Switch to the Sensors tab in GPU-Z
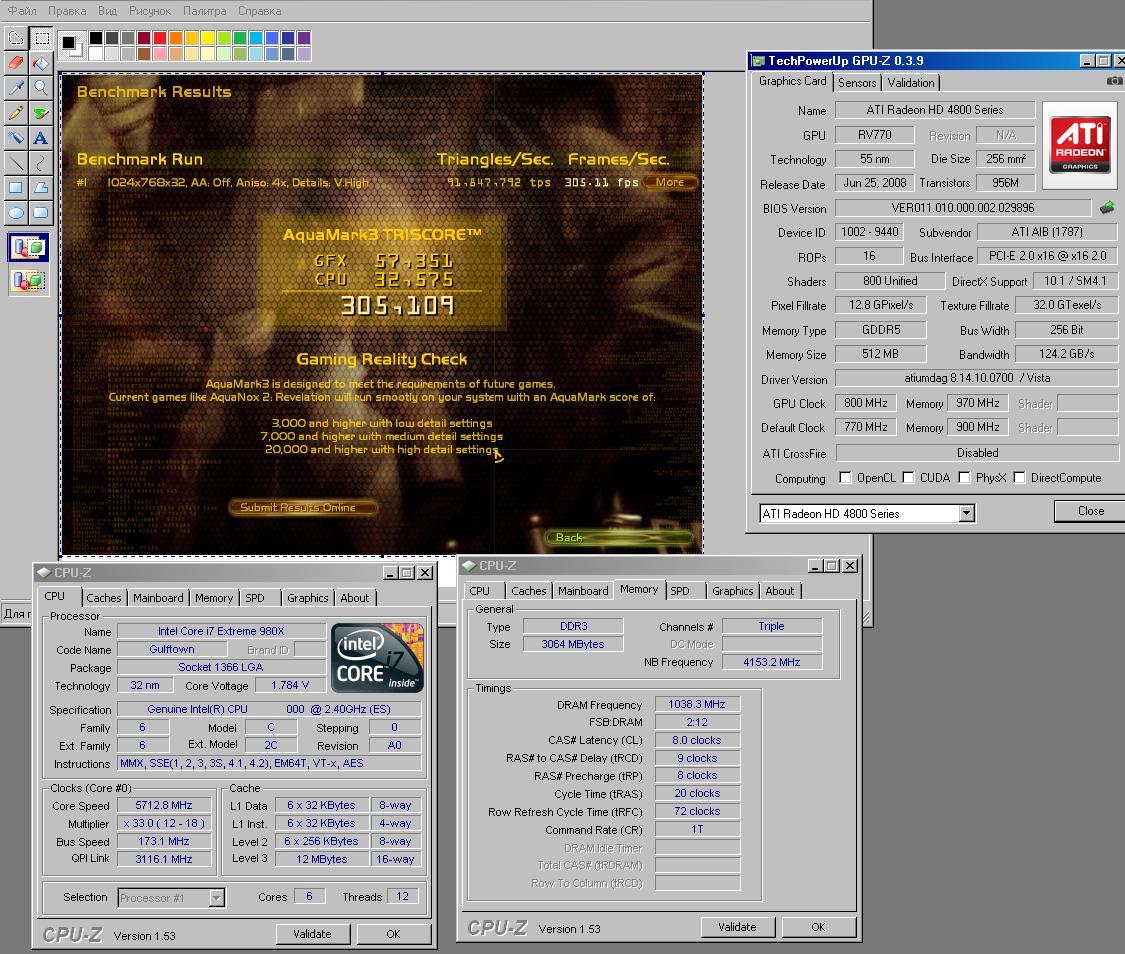1125x954 pixels. [x=857, y=82]
